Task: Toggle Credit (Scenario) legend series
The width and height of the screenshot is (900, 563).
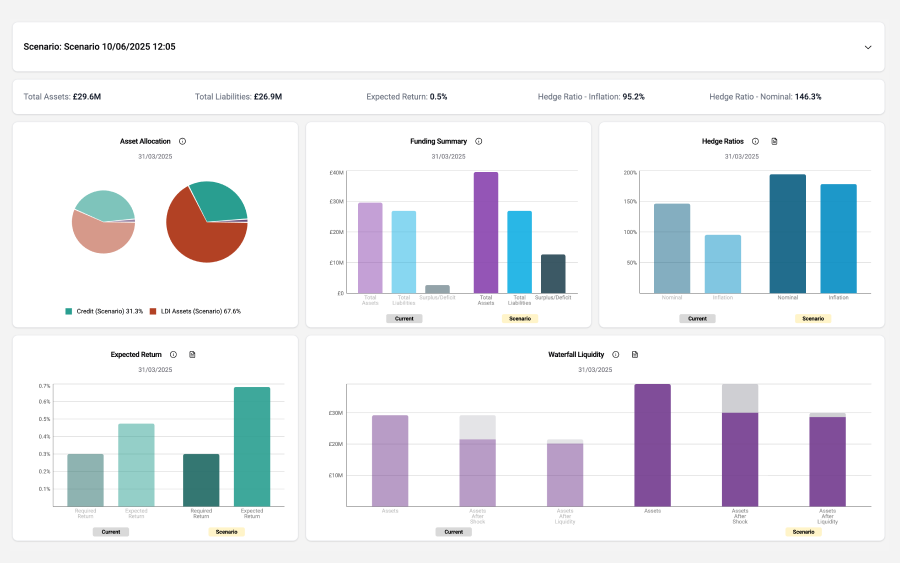Action: [x=104, y=311]
